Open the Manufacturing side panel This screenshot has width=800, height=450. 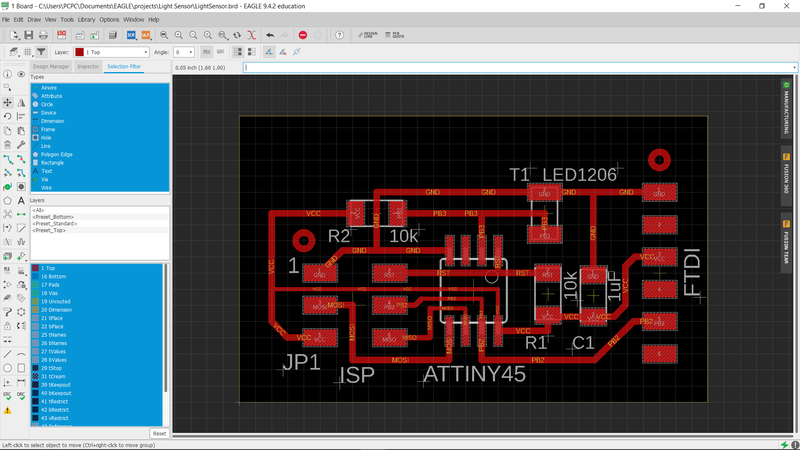[x=786, y=108]
